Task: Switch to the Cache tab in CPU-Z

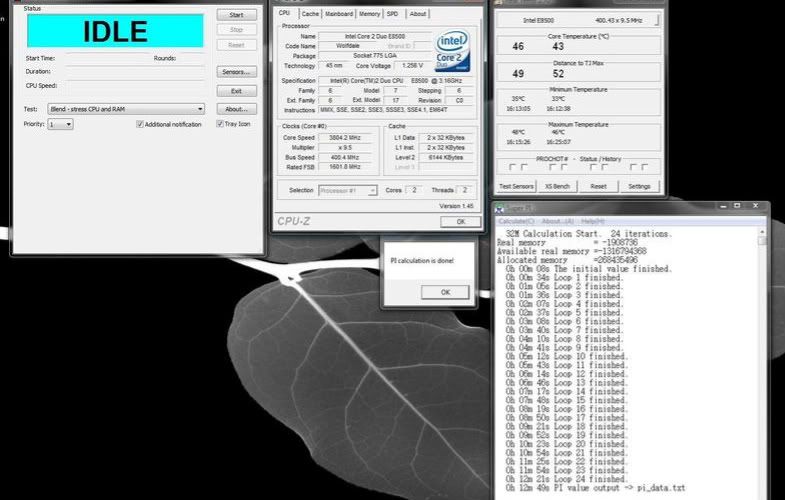Action: click(310, 14)
